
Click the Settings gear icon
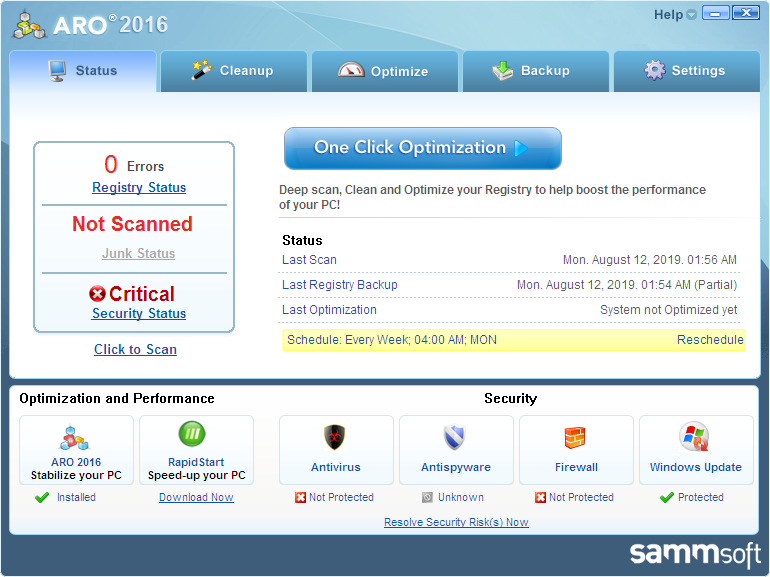click(x=655, y=70)
